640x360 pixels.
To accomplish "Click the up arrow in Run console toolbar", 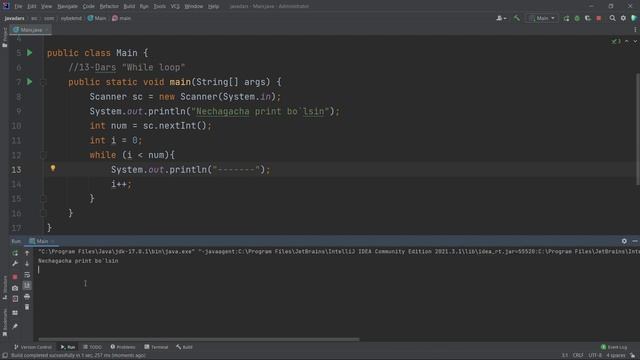I will 27,253.
